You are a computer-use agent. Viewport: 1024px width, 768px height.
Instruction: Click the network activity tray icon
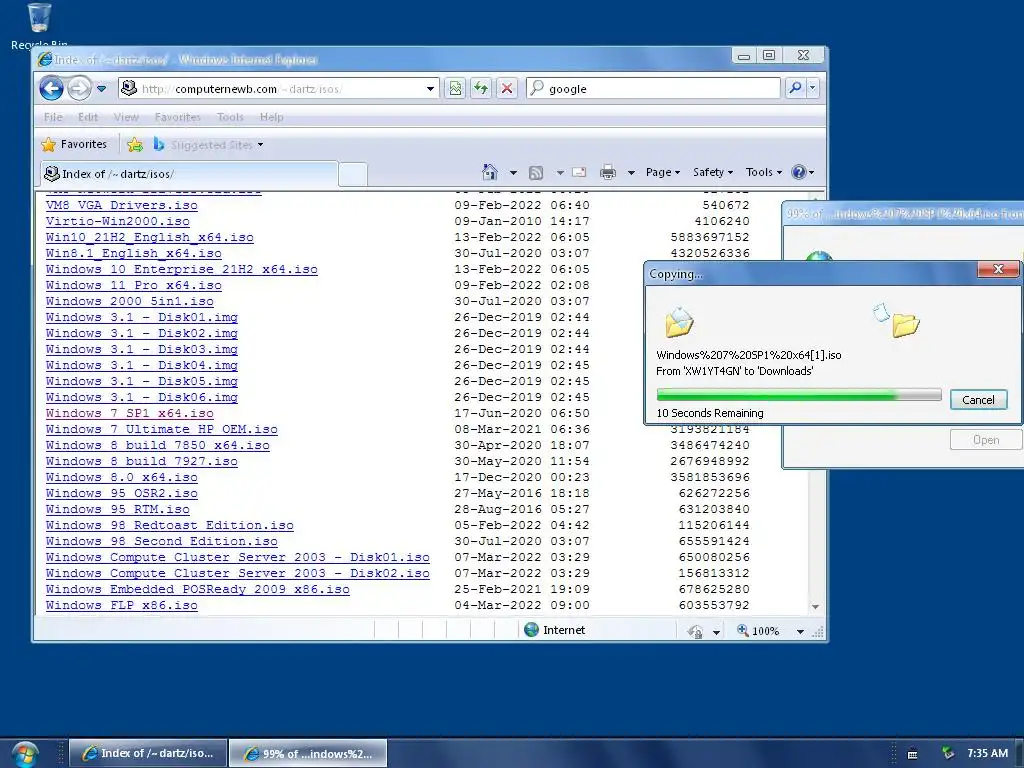948,754
